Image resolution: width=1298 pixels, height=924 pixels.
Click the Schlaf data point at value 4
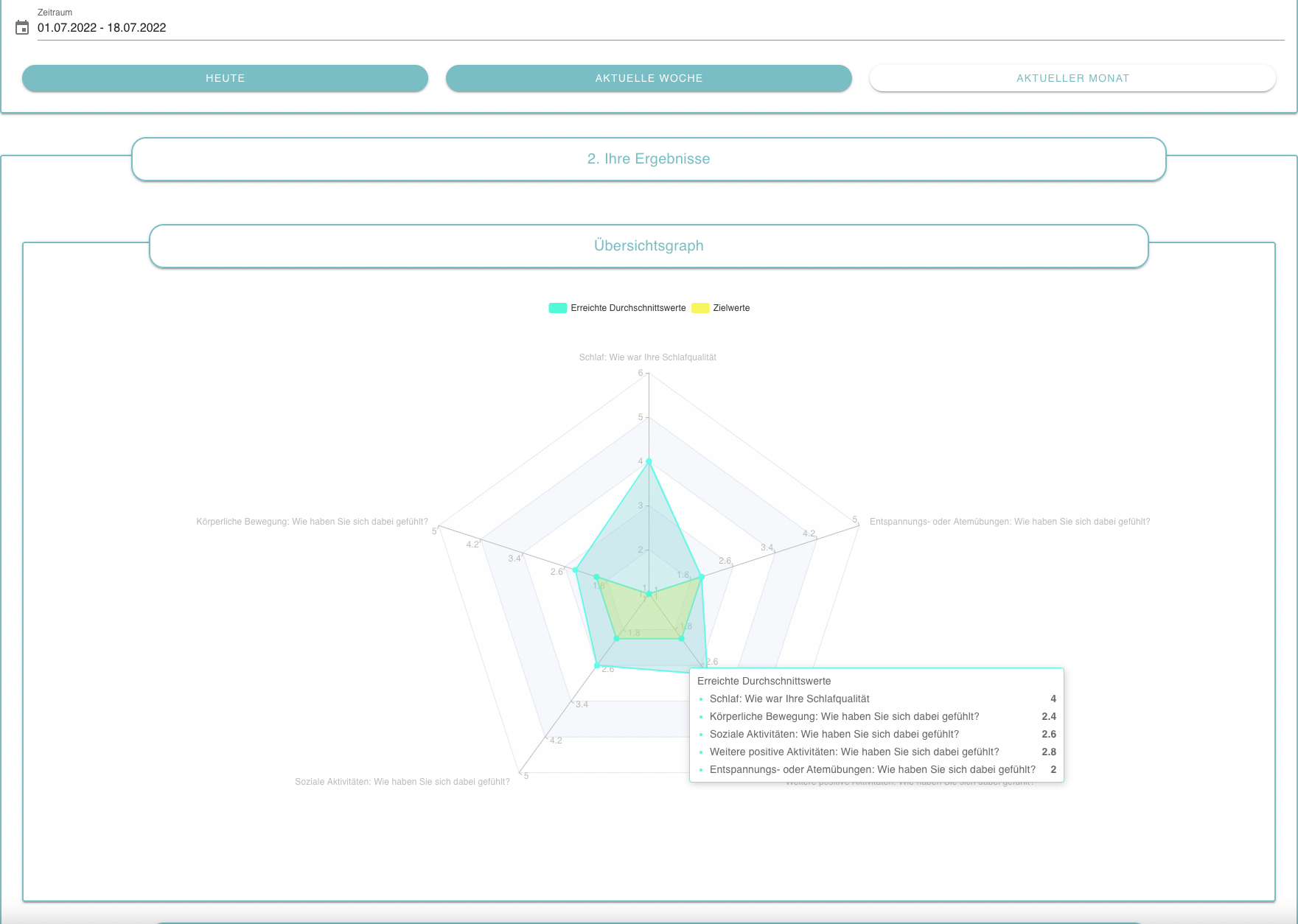point(649,461)
